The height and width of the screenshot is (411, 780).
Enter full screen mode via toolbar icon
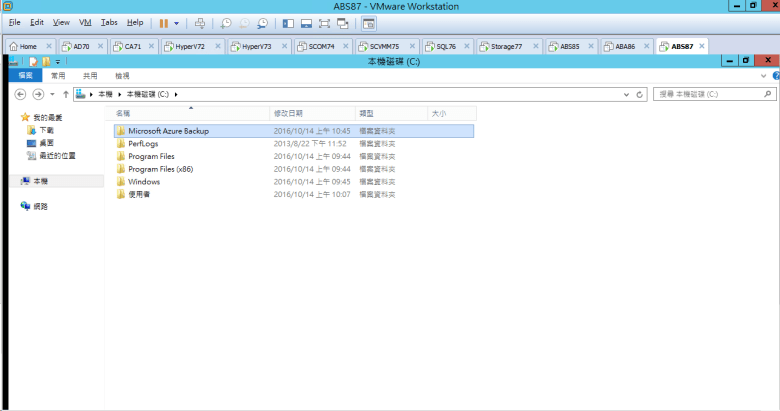tap(324, 22)
